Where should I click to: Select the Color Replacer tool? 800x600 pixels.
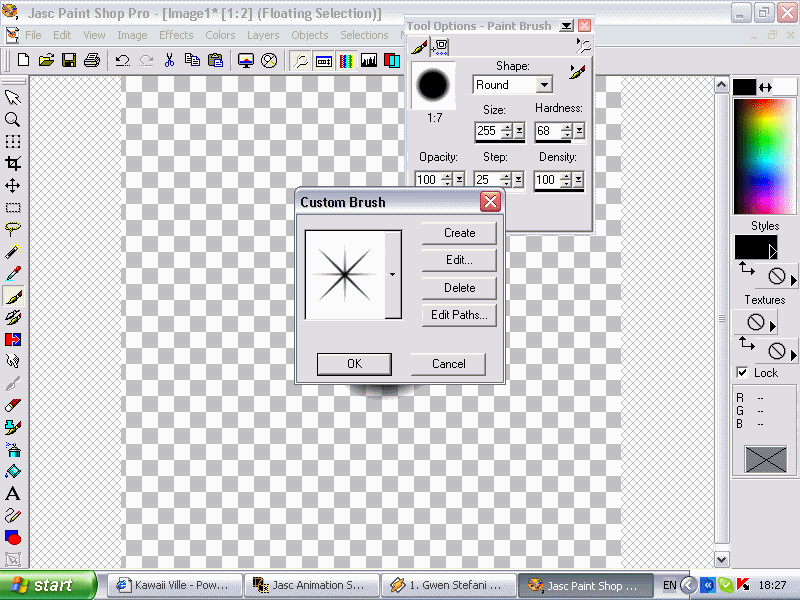coord(12,340)
